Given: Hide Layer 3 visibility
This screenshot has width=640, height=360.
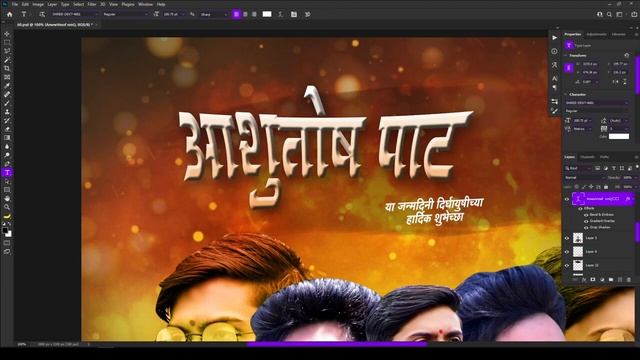Looking at the screenshot, I should [x=567, y=238].
